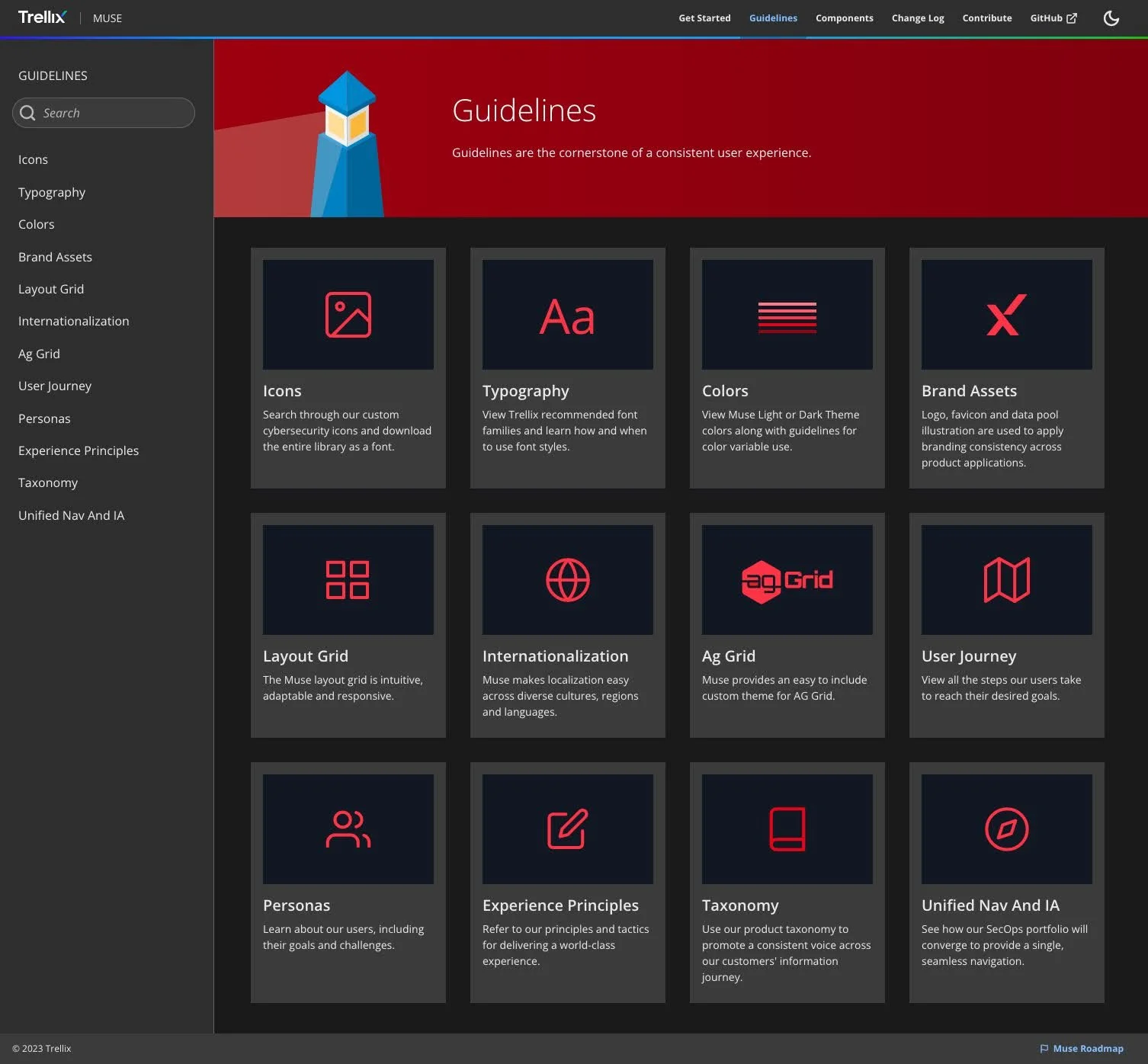Open the Get Started menu item
Viewport: 1148px width, 1064px height.
click(704, 18)
